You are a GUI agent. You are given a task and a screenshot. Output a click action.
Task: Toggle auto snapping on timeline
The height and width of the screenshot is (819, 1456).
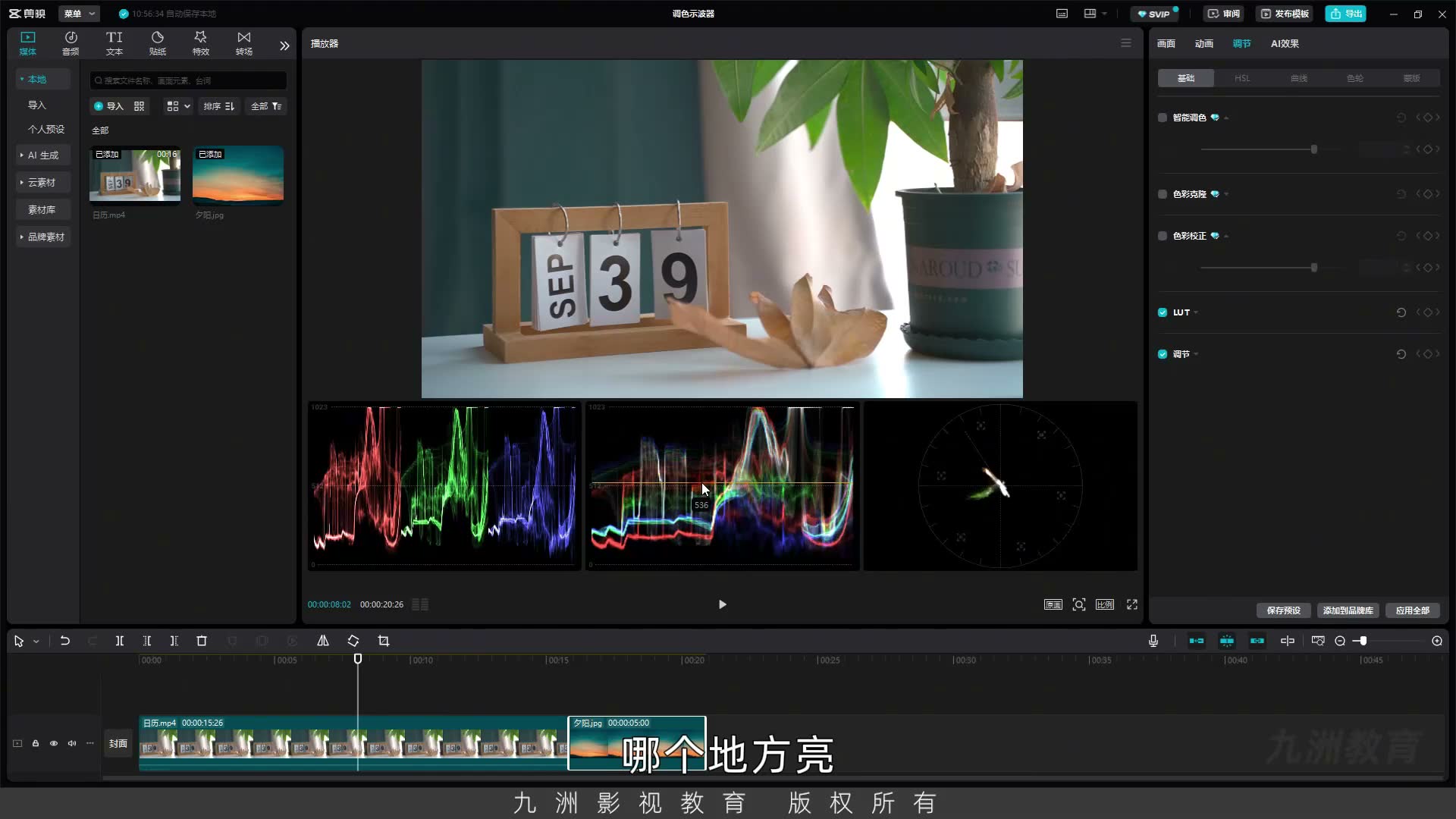[x=1227, y=641]
